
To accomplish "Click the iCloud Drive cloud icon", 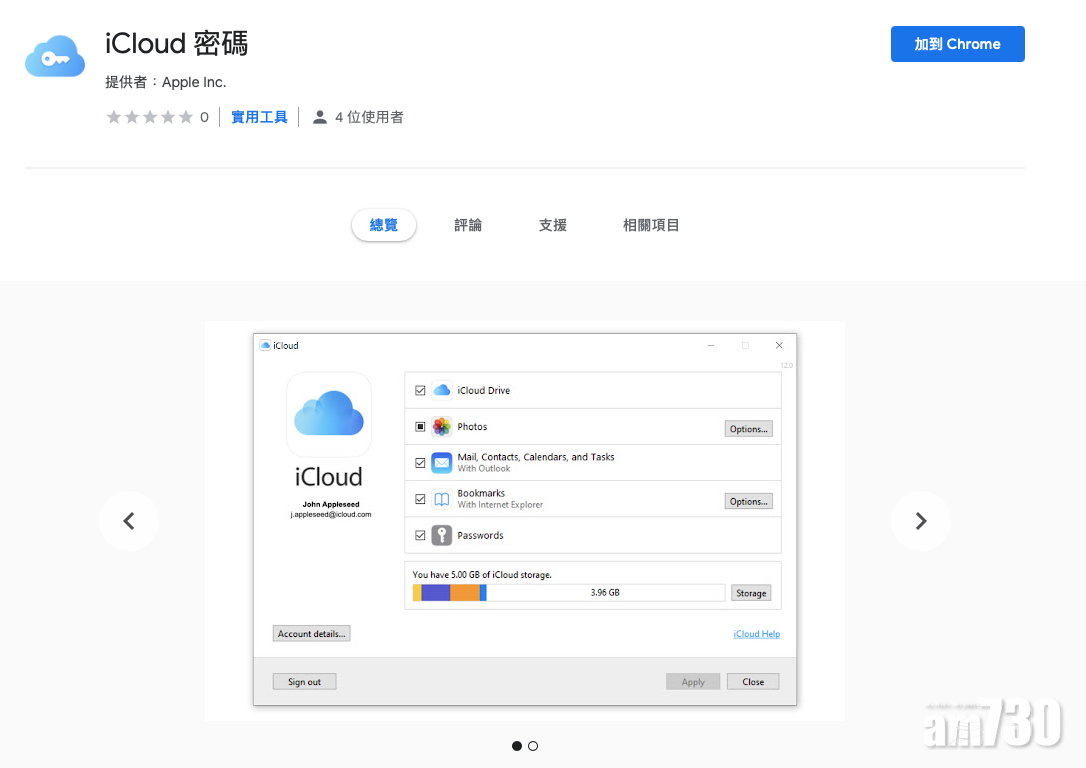I will click(x=441, y=390).
